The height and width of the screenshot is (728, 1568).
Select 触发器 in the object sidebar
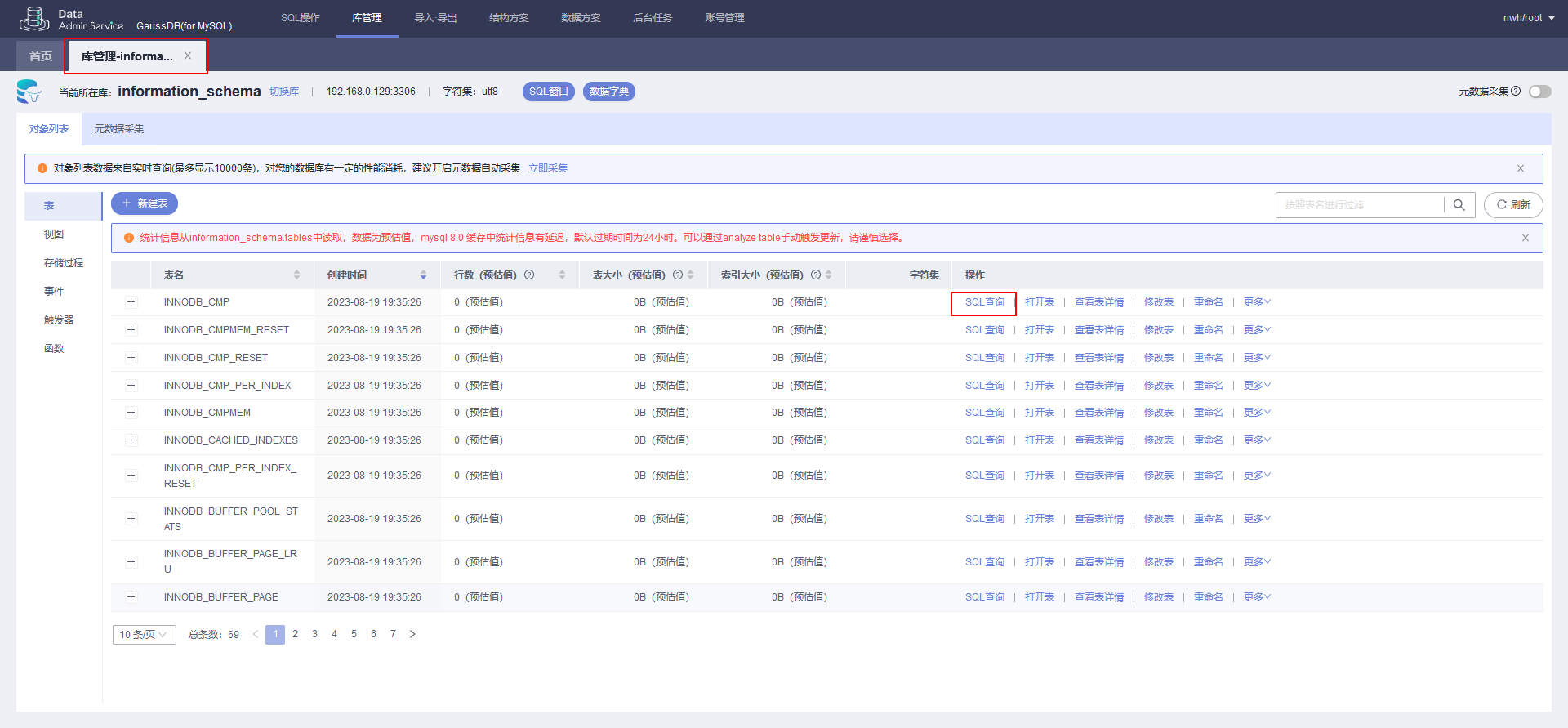59,320
